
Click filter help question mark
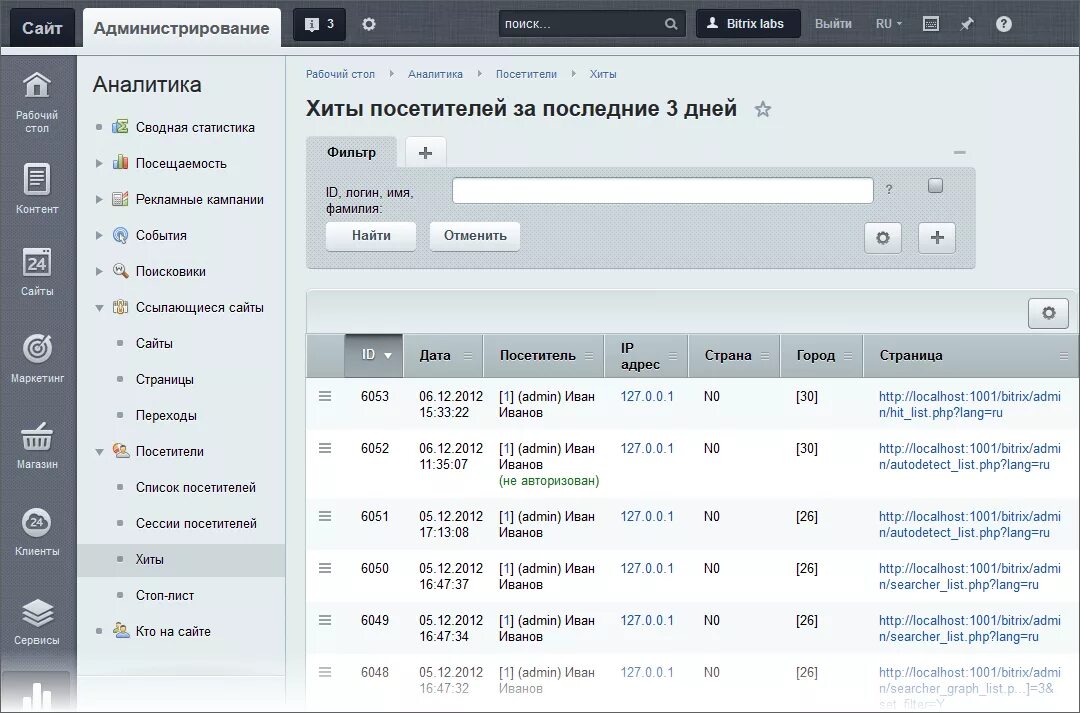889,189
